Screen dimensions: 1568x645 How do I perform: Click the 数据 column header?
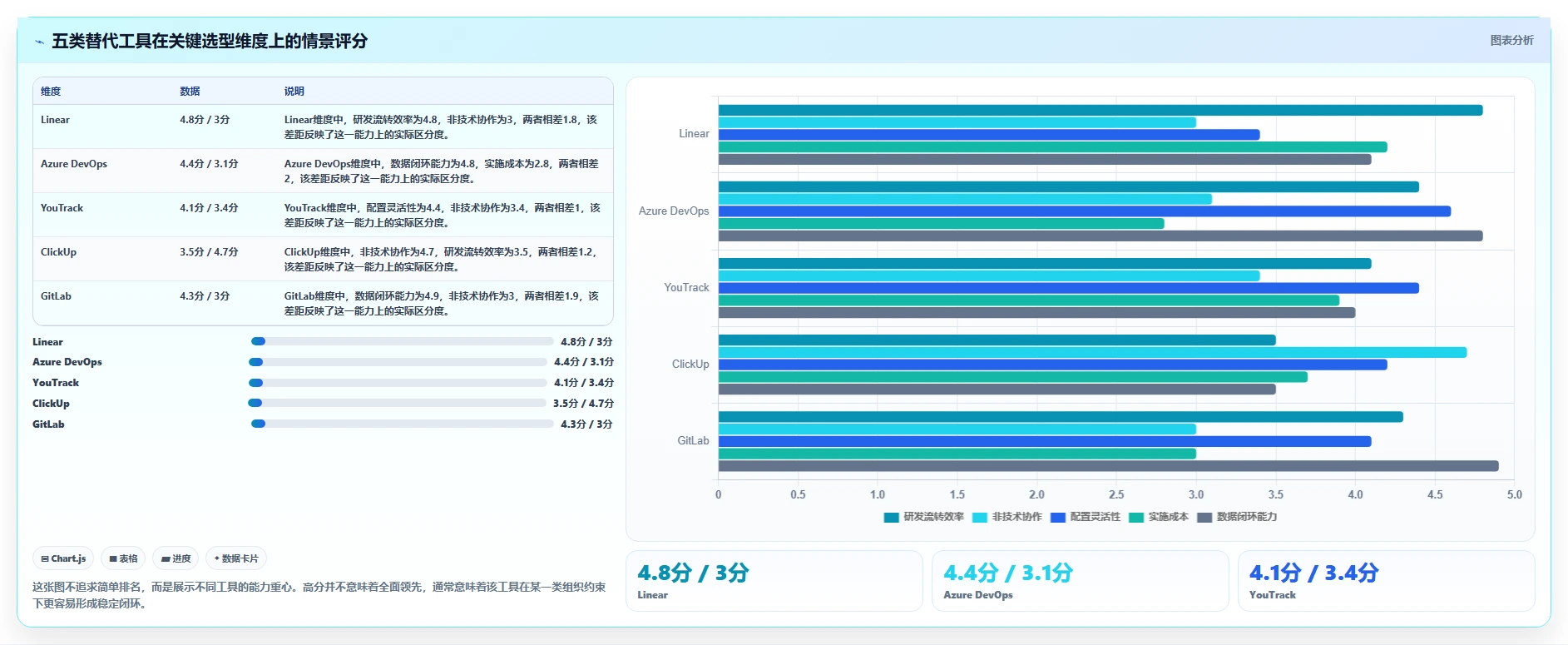[x=190, y=92]
